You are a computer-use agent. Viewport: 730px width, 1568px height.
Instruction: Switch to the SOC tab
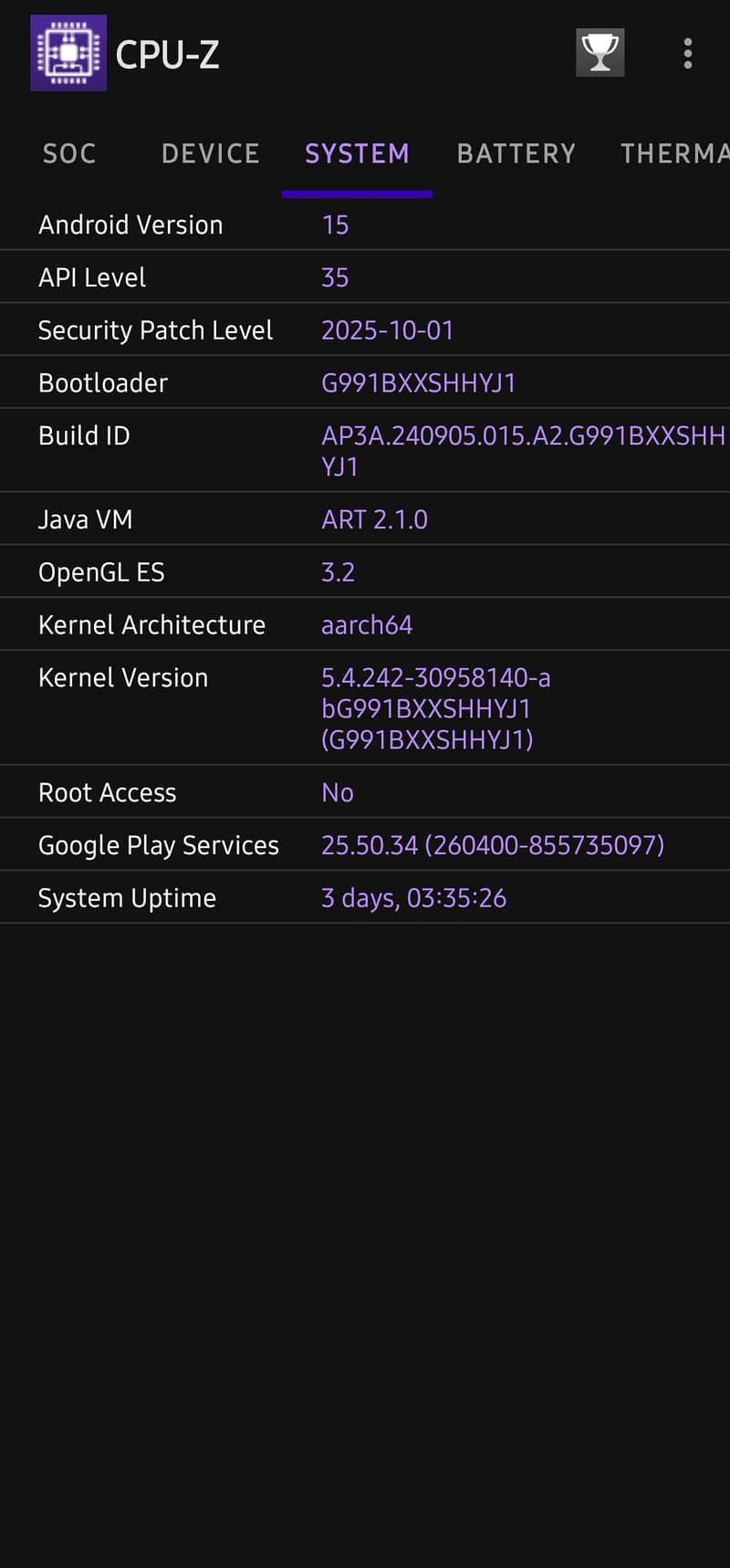(x=69, y=153)
